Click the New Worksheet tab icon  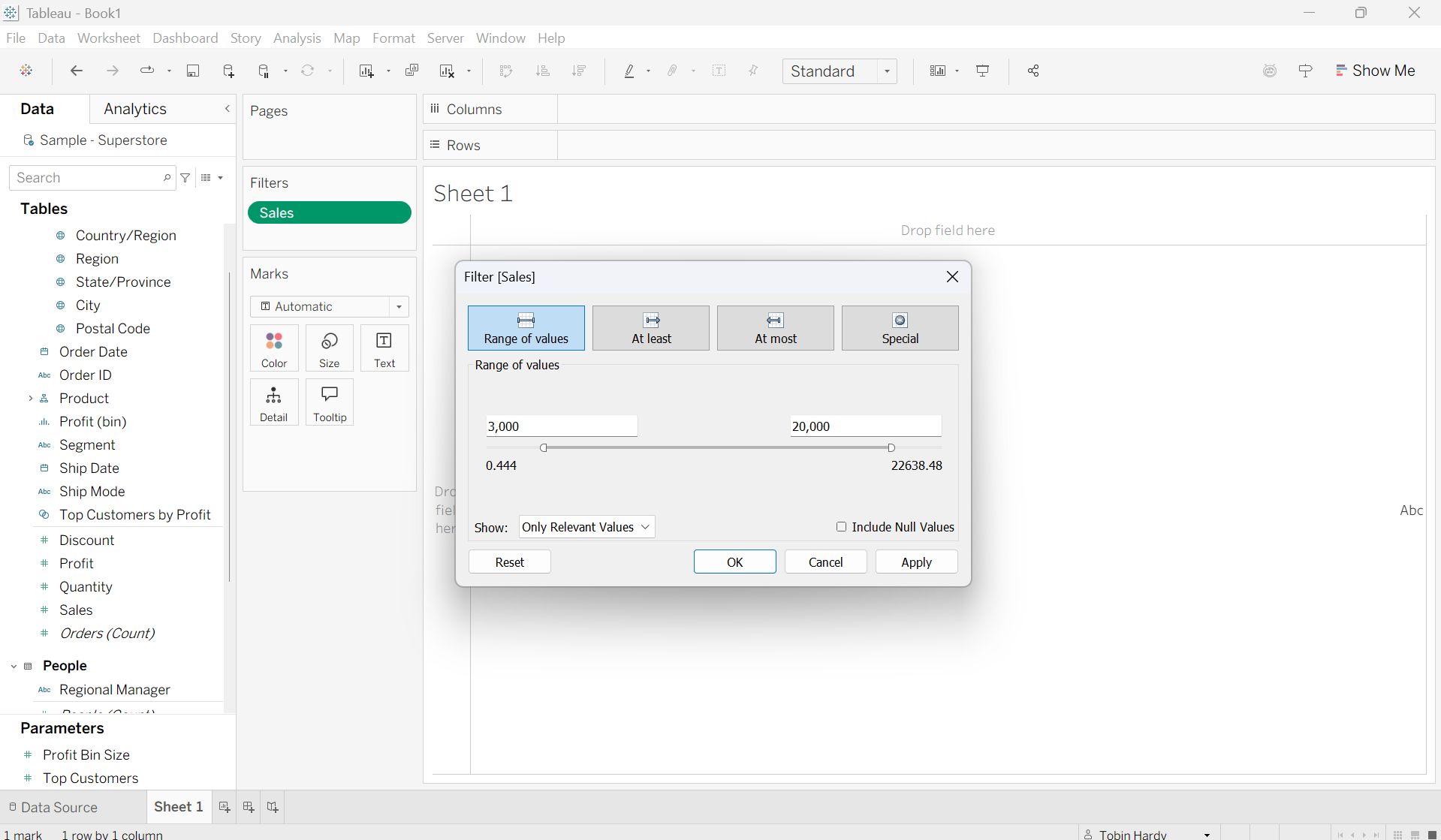(x=224, y=807)
